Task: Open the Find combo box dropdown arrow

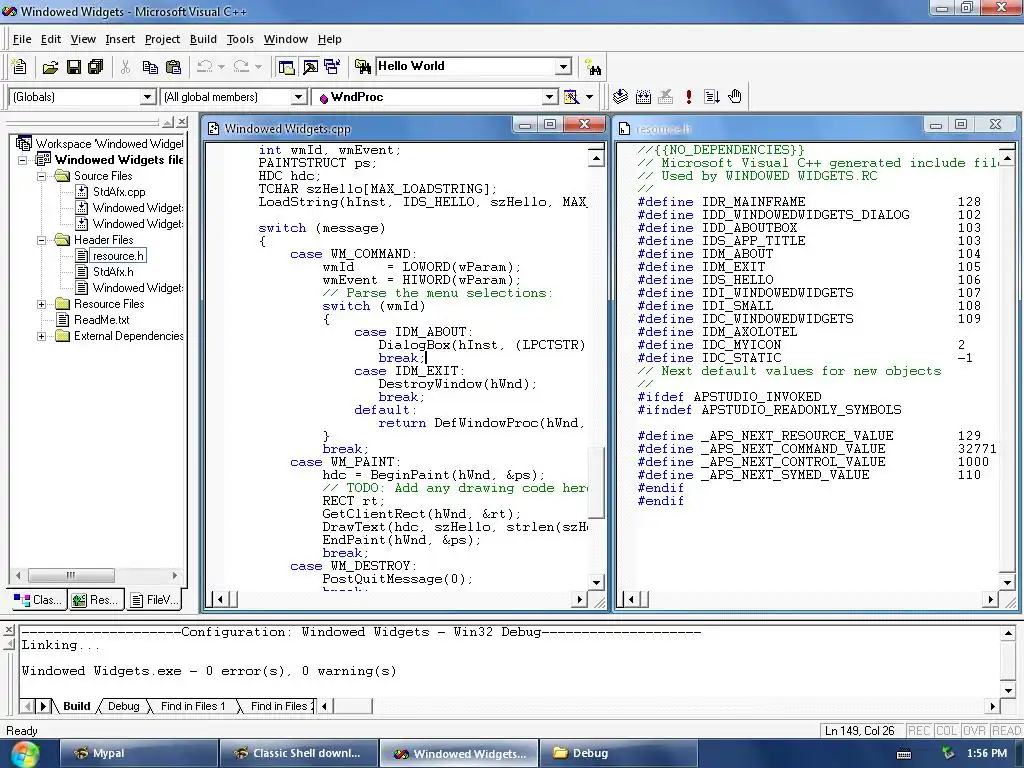Action: click(564, 66)
